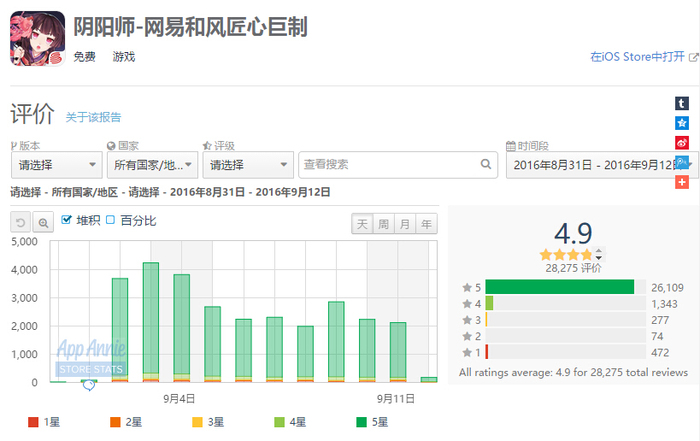Screen dimensions: 700x441
Task: Click the 阴阳师 app icon thumbnail
Action: (x=38, y=39)
